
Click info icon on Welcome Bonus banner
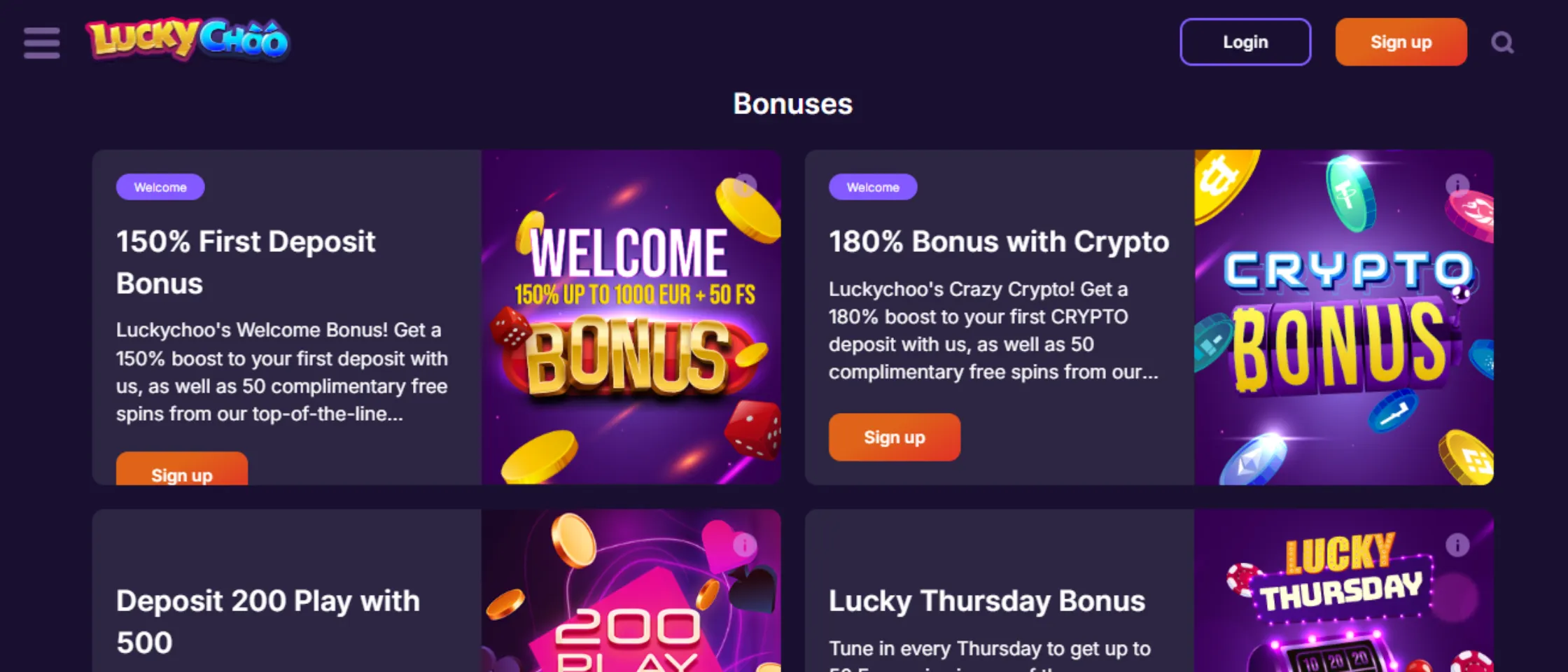point(745,185)
